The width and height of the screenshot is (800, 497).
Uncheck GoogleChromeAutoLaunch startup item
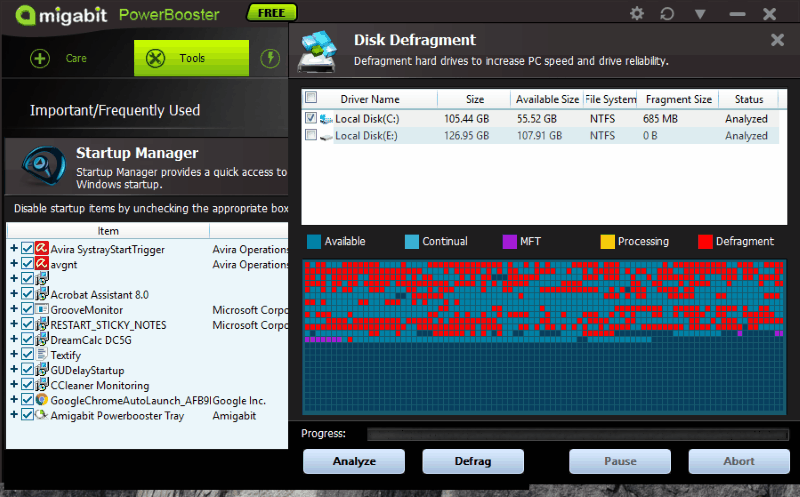pos(28,400)
